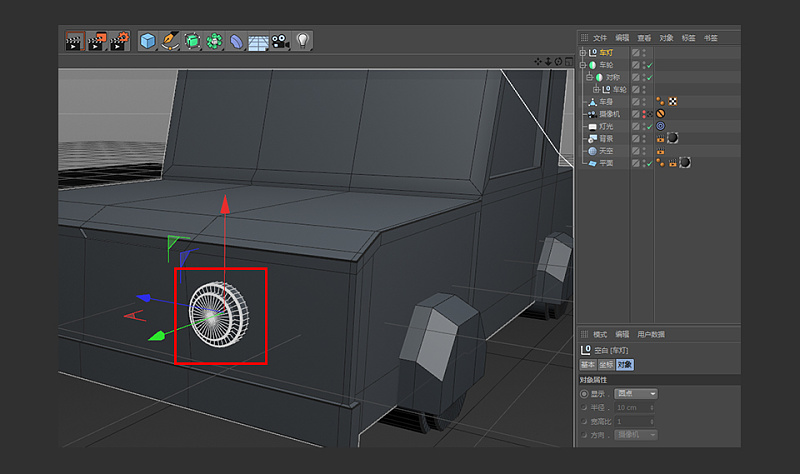Toggle visibility dots for 车灯
This screenshot has width=800, height=474.
[644, 53]
